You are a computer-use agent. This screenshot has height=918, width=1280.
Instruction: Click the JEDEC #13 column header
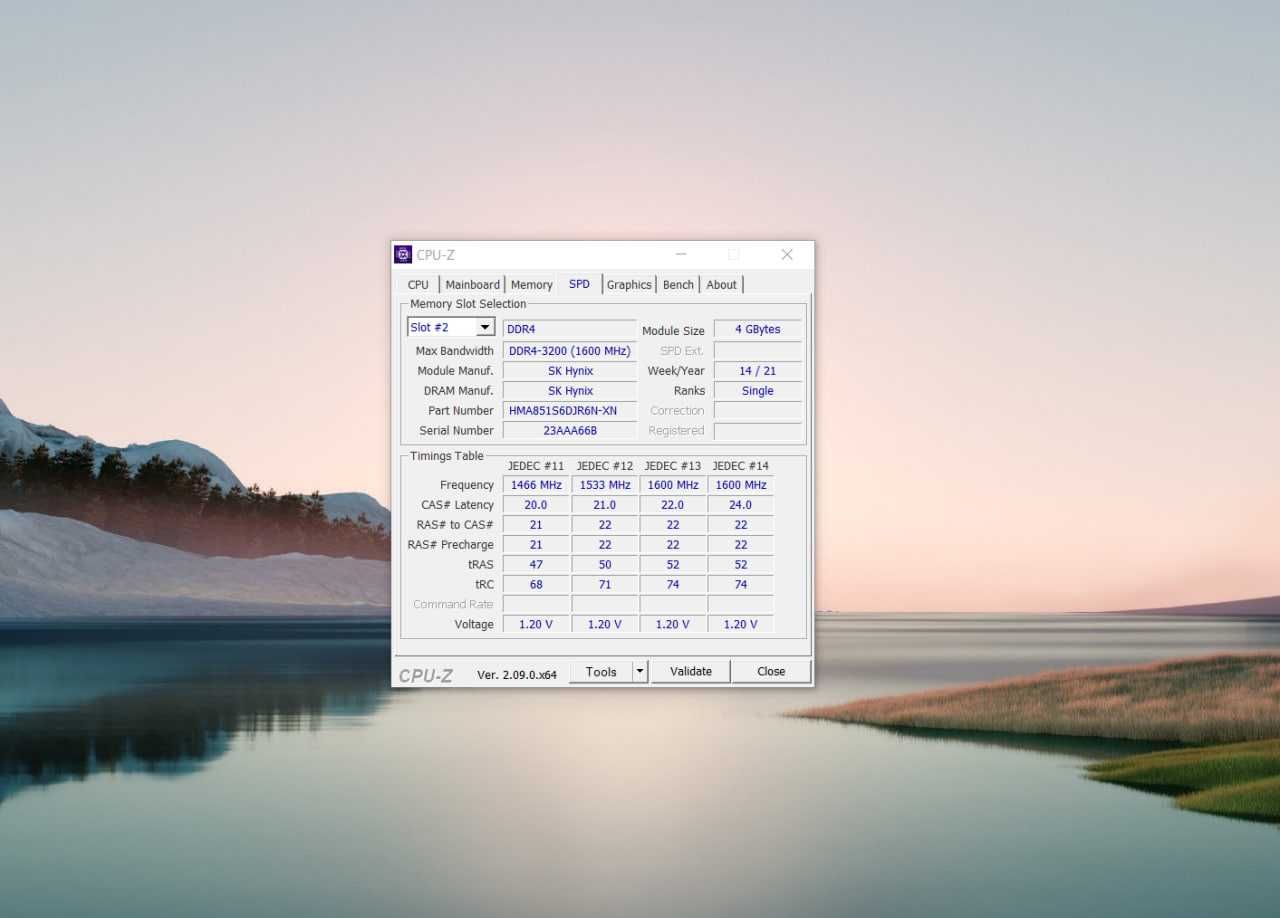pyautogui.click(x=673, y=466)
